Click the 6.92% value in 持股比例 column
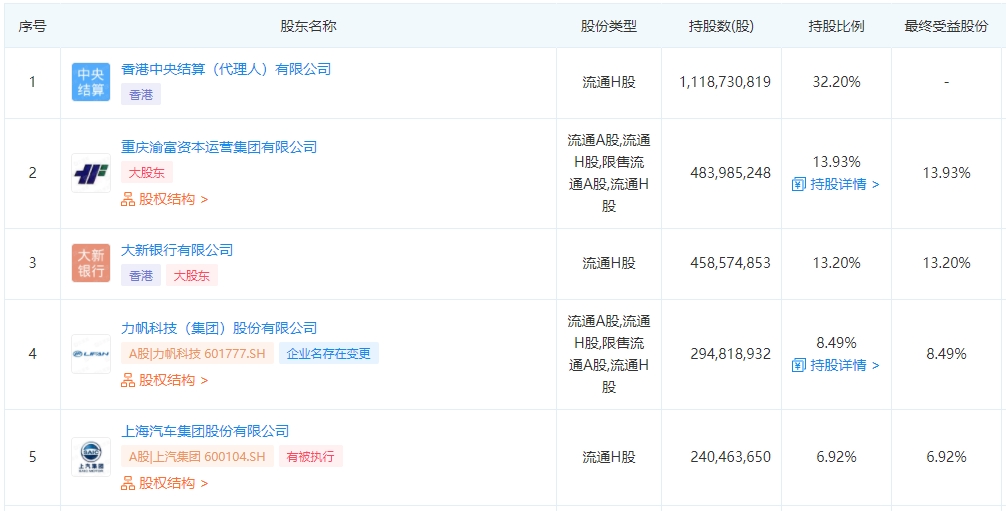Image resolution: width=1006 pixels, height=511 pixels. point(836,457)
